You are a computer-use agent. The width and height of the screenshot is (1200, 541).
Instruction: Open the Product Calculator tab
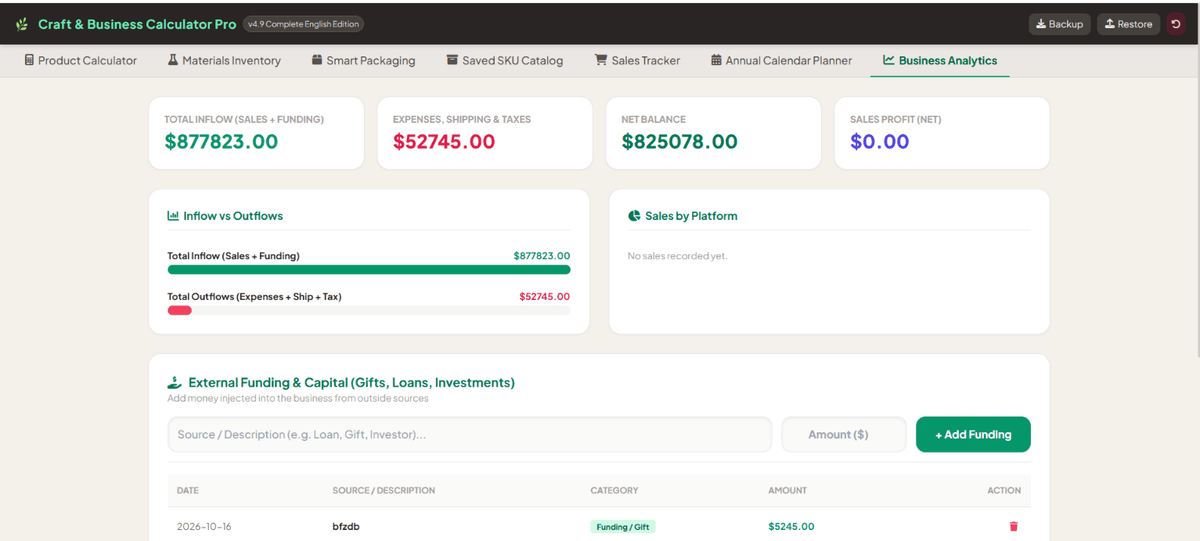coord(80,60)
